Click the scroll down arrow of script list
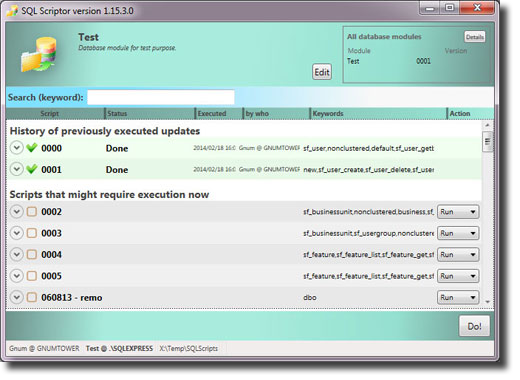 pyautogui.click(x=487, y=302)
